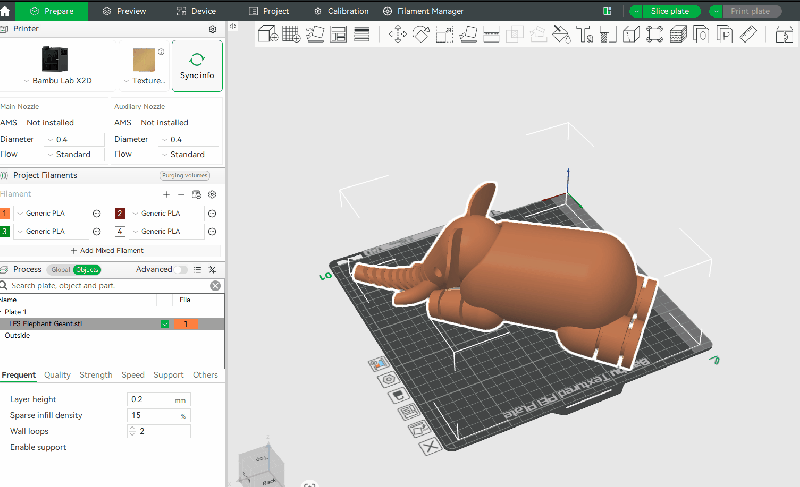
Task: Open the Textured plate type dropdown
Action: click(x=145, y=81)
